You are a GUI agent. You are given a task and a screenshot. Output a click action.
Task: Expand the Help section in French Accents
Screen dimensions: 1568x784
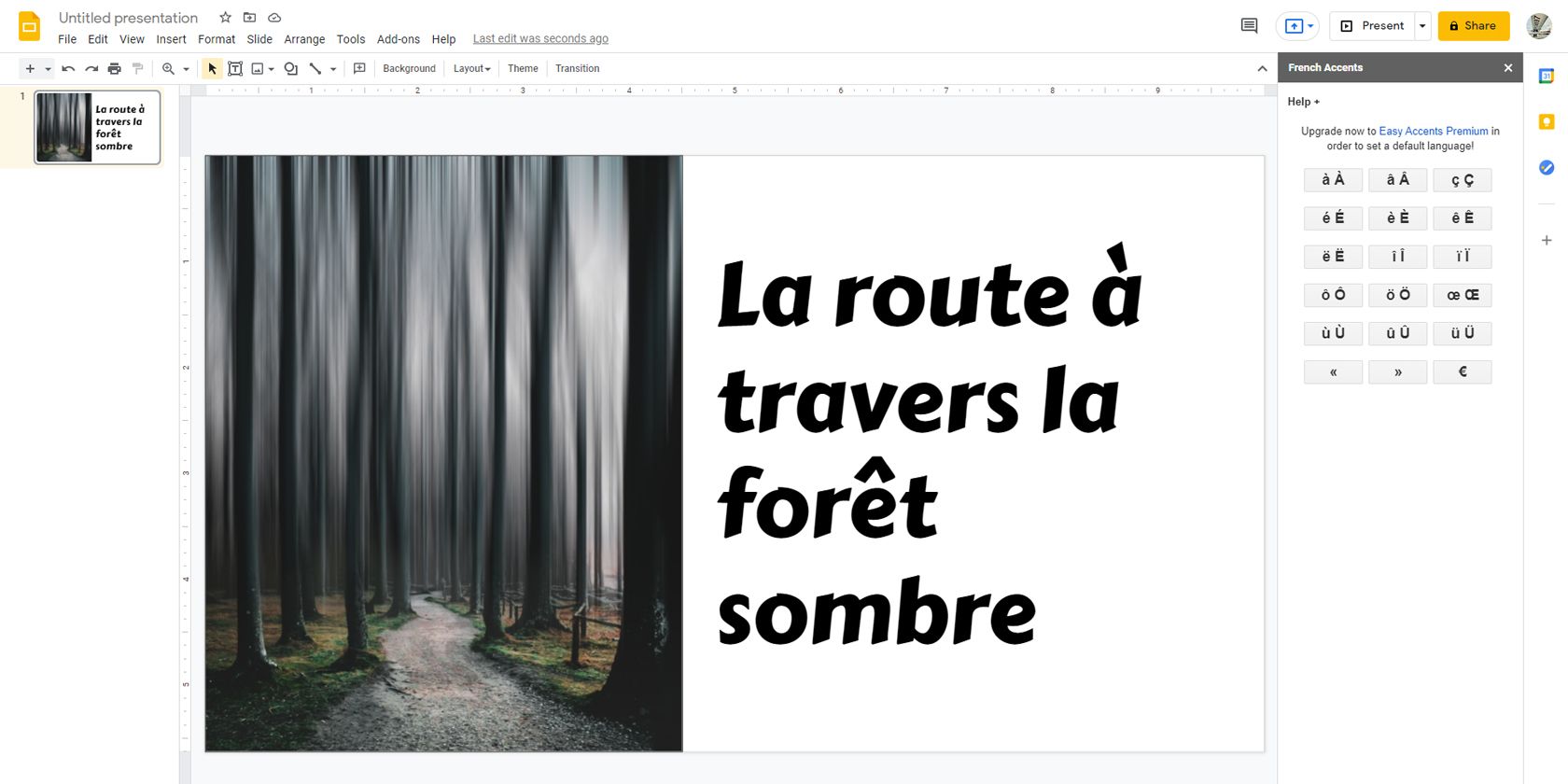click(x=1303, y=102)
